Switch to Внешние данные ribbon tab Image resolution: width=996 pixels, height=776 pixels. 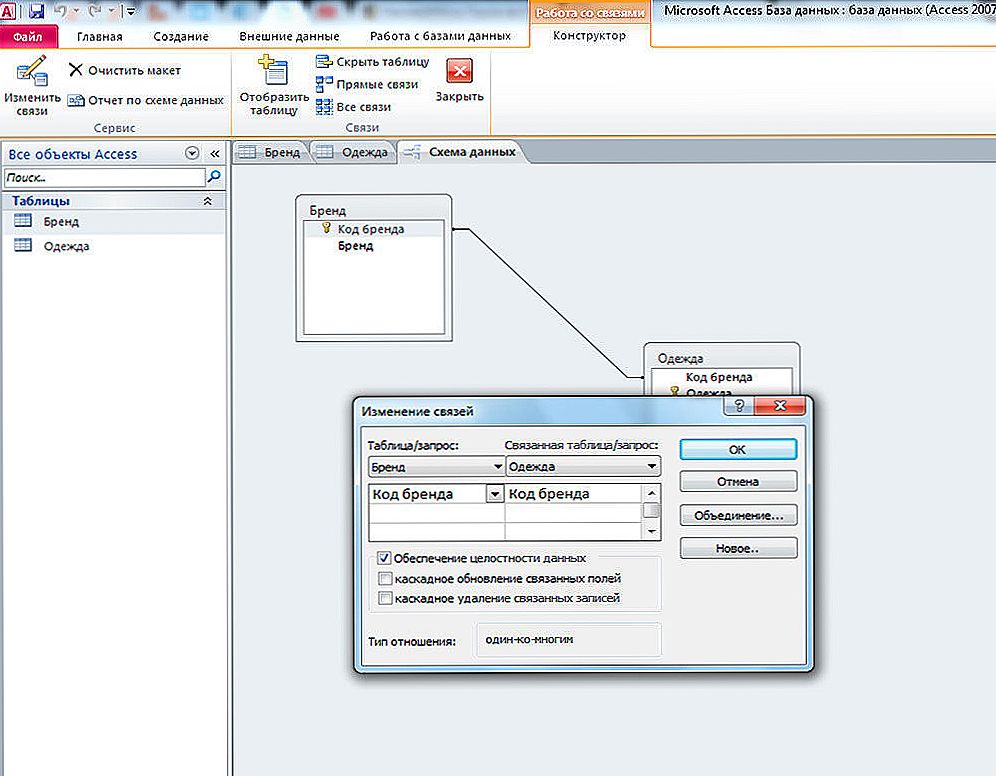289,37
